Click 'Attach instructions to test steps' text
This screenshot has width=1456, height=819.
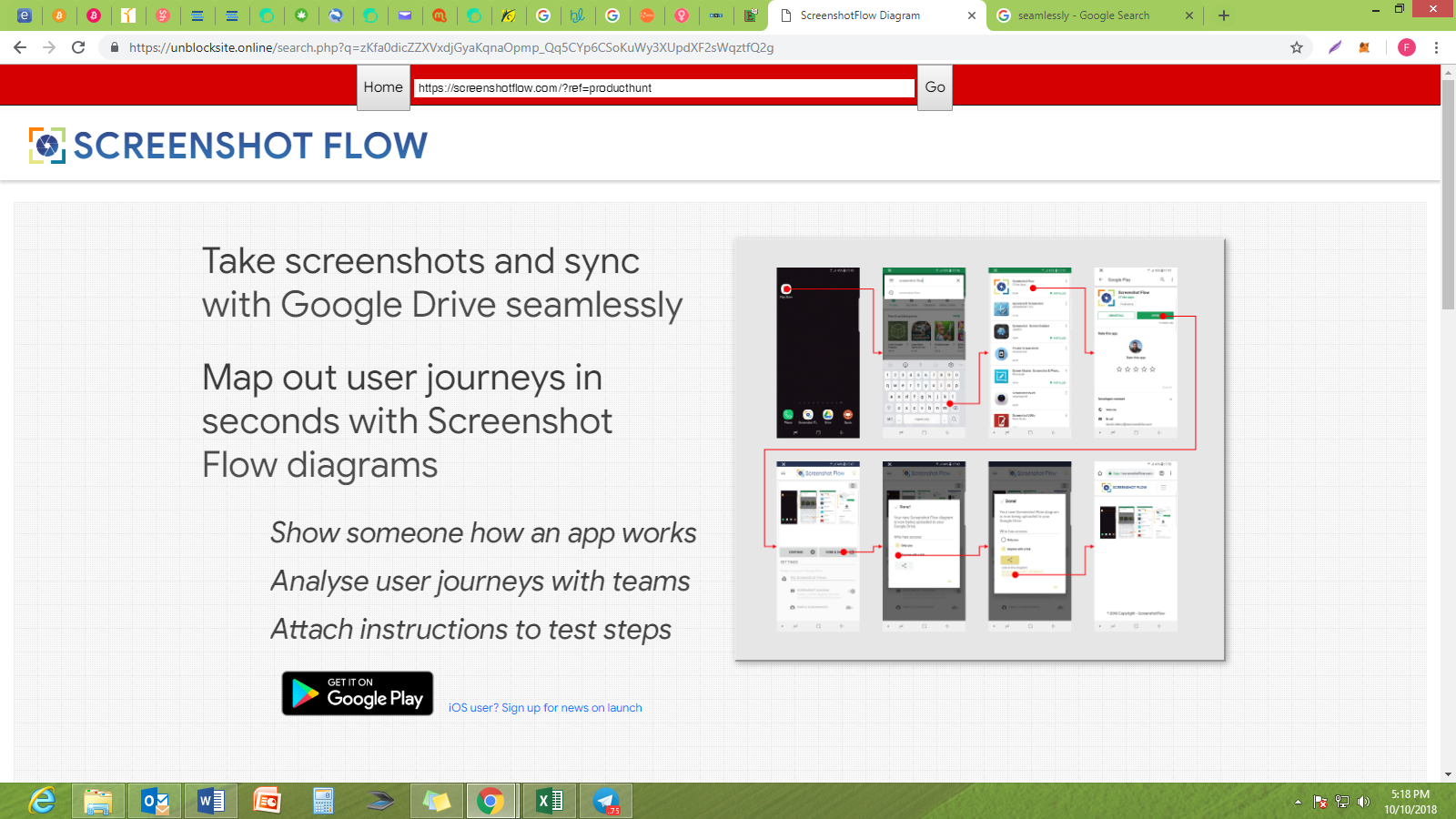tap(471, 629)
